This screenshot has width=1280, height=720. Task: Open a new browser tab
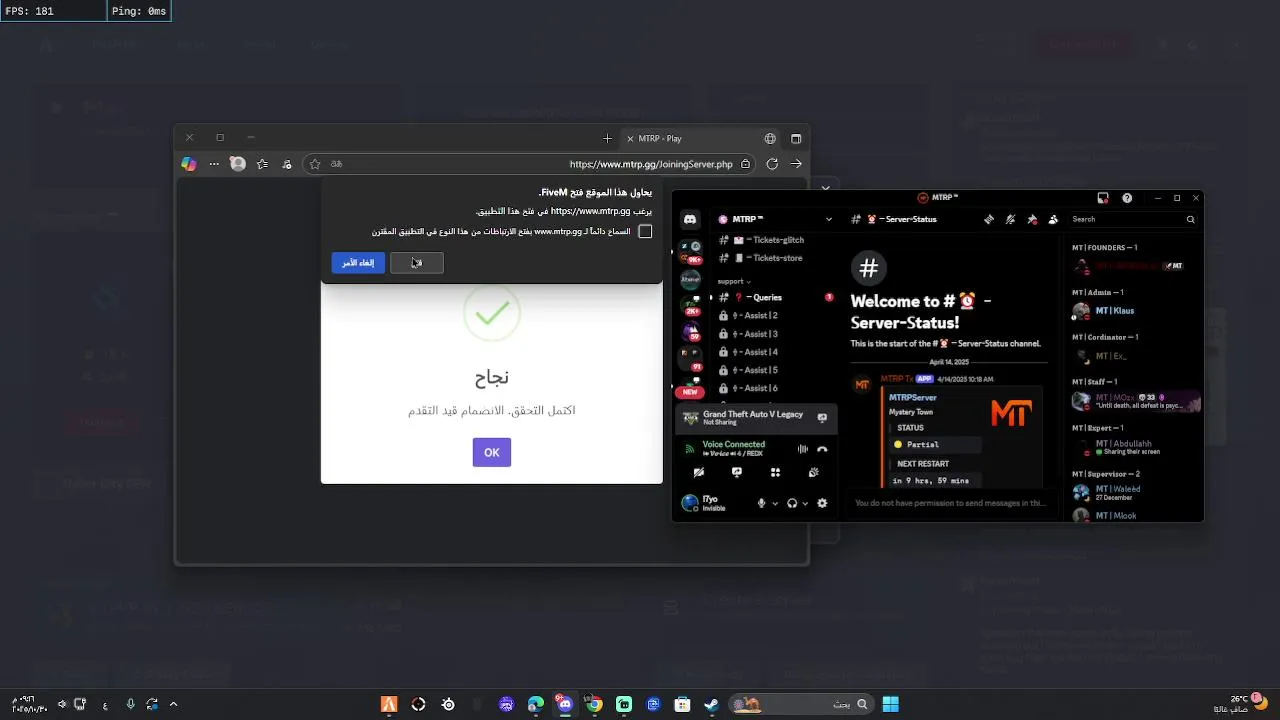[607, 138]
